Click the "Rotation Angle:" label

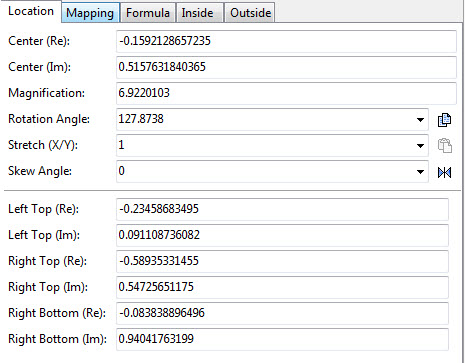click(49, 119)
